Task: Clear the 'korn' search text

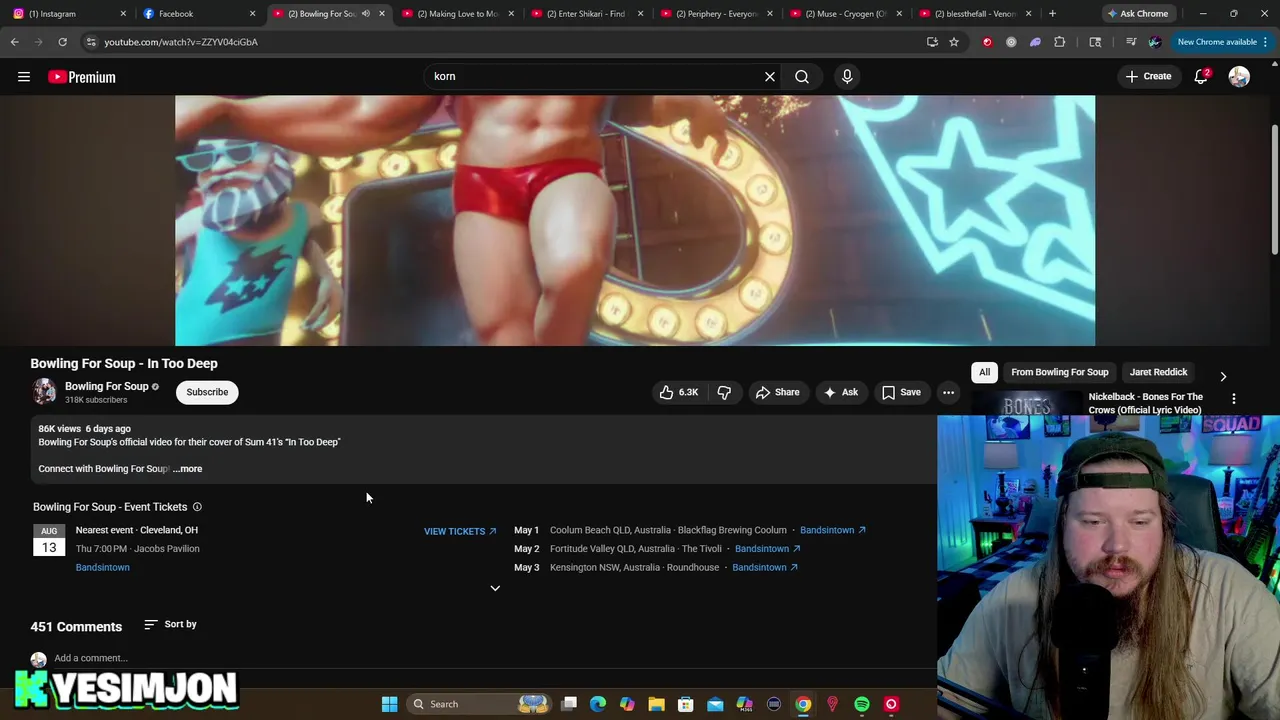Action: 770,76
